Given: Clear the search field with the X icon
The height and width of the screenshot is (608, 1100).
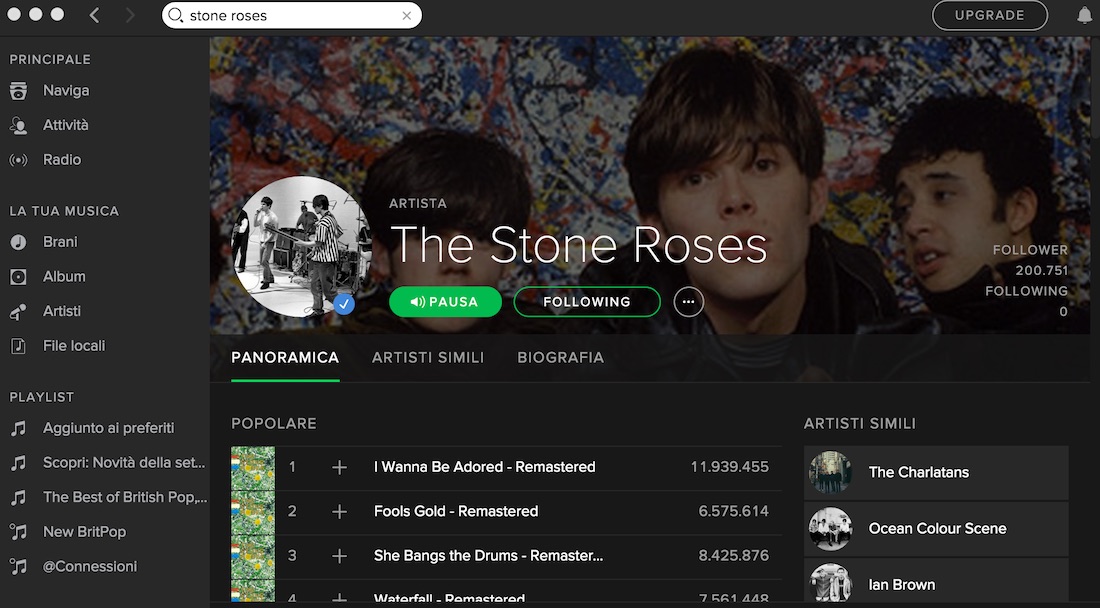Looking at the screenshot, I should [x=407, y=16].
